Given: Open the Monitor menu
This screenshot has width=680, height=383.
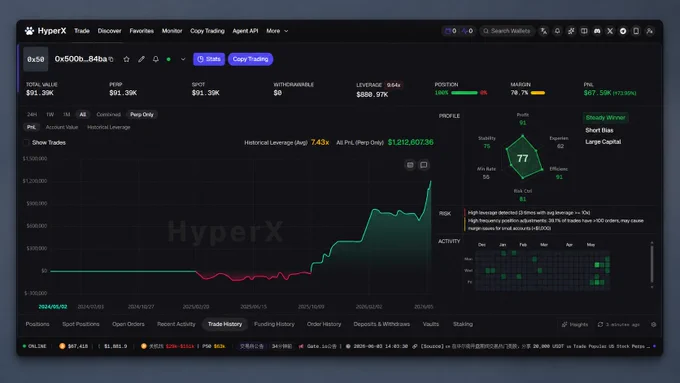Looking at the screenshot, I should pyautogui.click(x=172, y=31).
